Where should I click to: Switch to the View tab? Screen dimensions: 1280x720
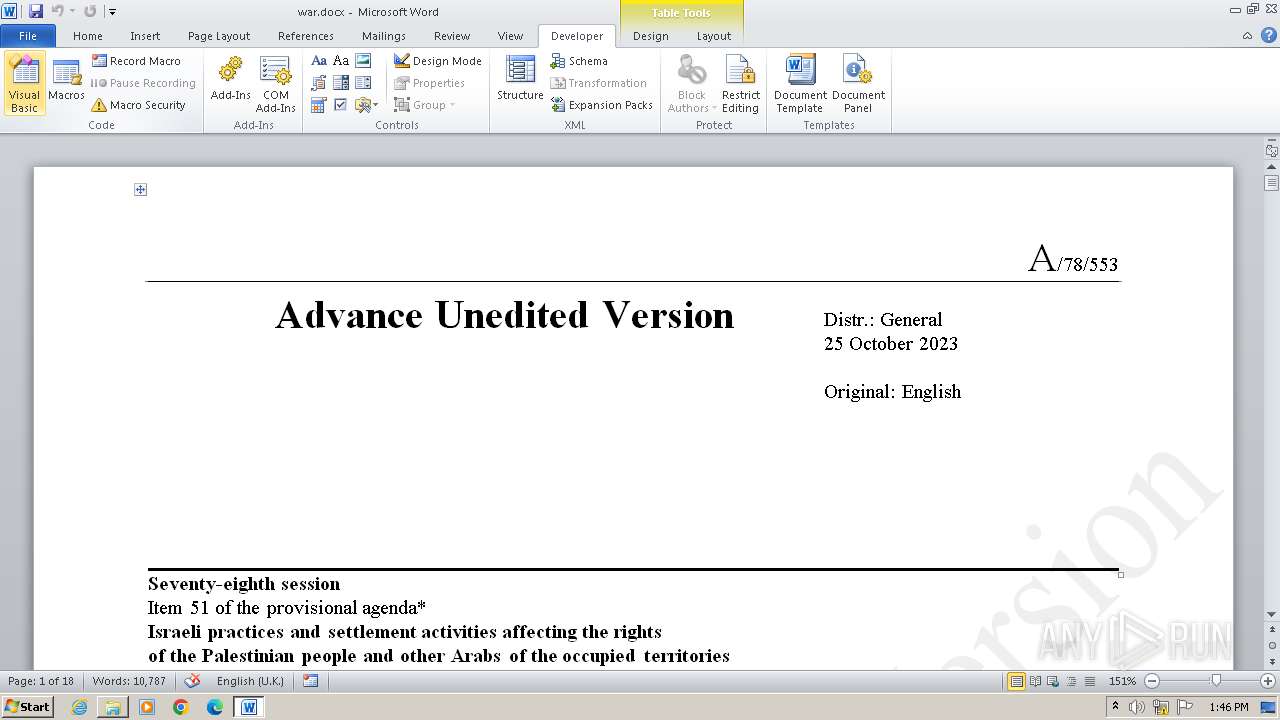[510, 36]
